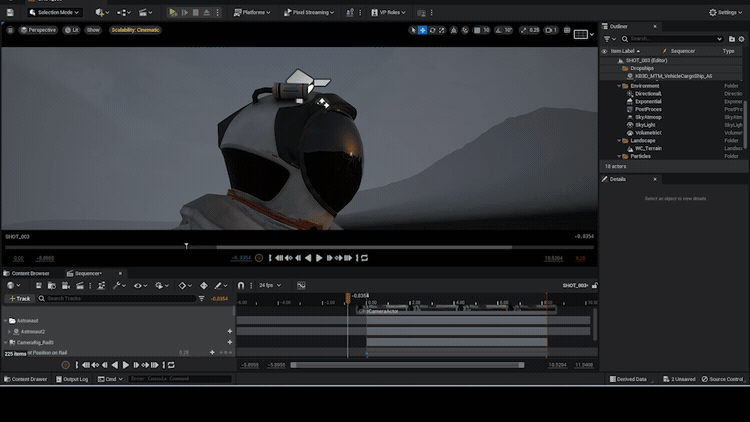This screenshot has height=422, width=750.
Task: Choose the Select objects cursor tool in viewport
Action: tap(413, 30)
